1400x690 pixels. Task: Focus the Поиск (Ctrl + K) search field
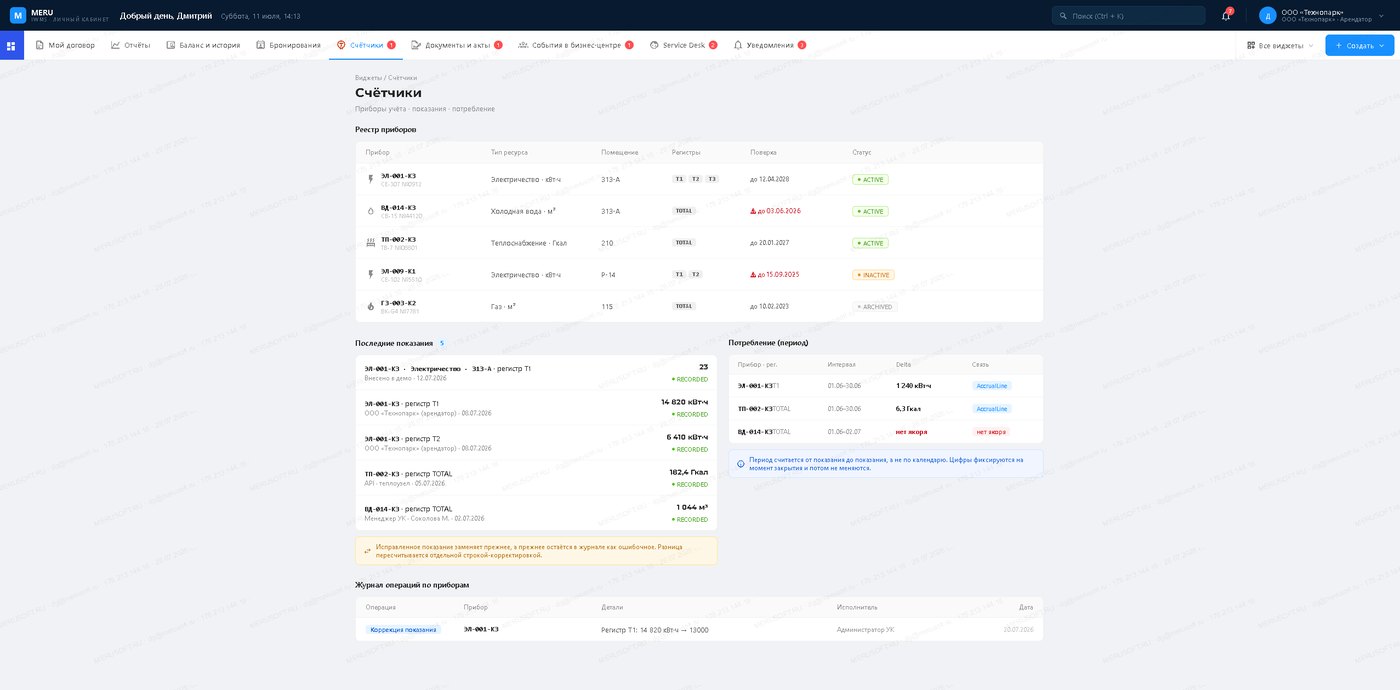[1128, 16]
